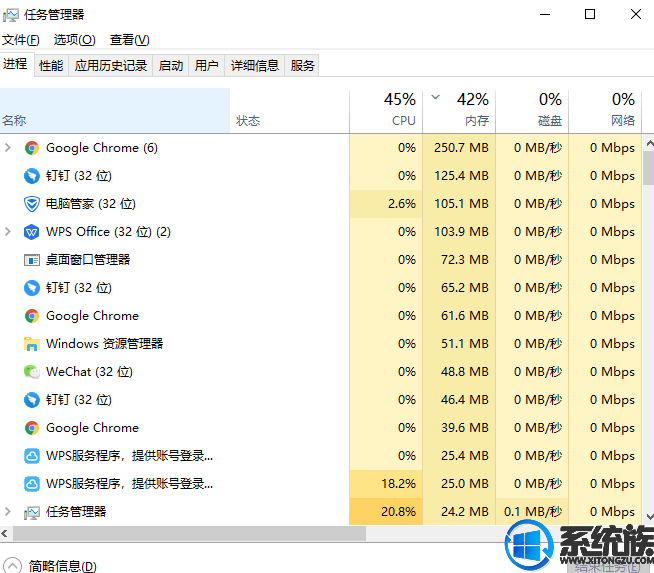
Task: Click the vertical scrollbar up arrow
Action: point(649,144)
